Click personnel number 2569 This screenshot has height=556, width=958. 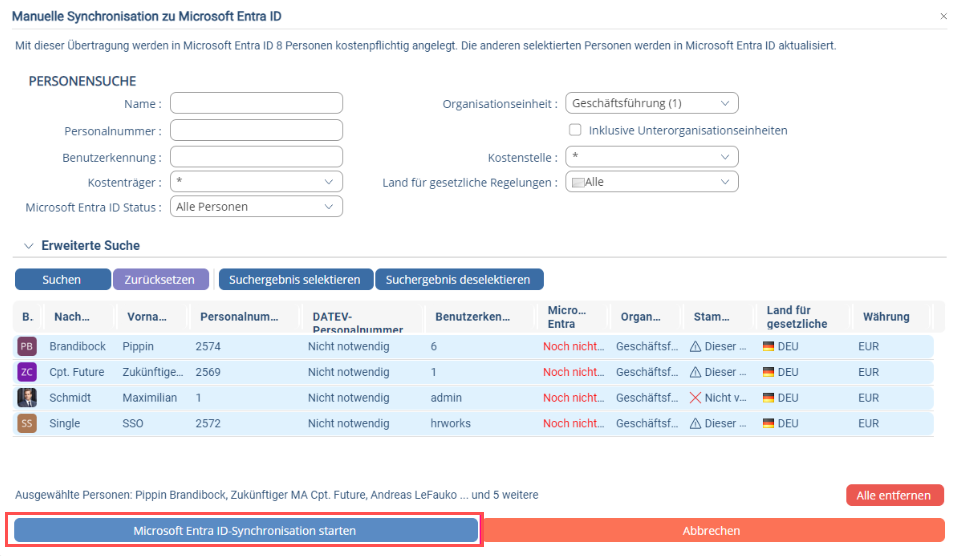click(x=208, y=372)
